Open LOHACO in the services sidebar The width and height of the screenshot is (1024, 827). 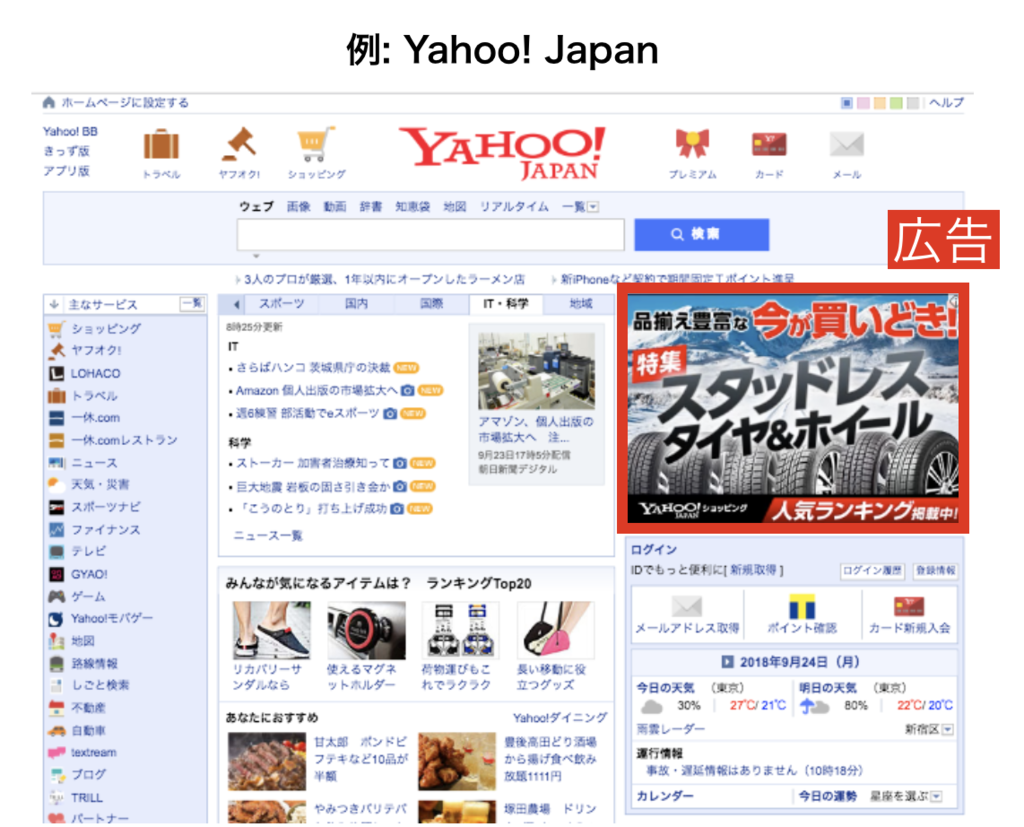95,374
